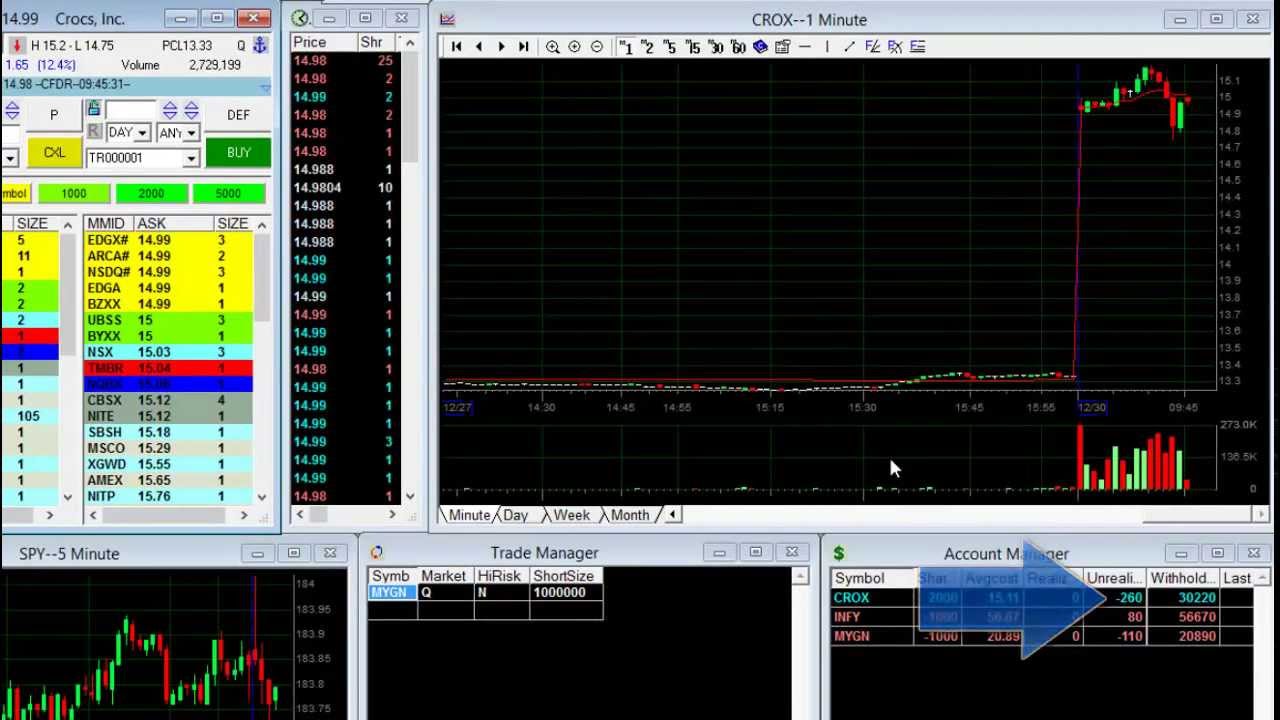The image size is (1280, 720).
Task: Switch chart to 15-minute interval icon
Action: pyautogui.click(x=693, y=47)
